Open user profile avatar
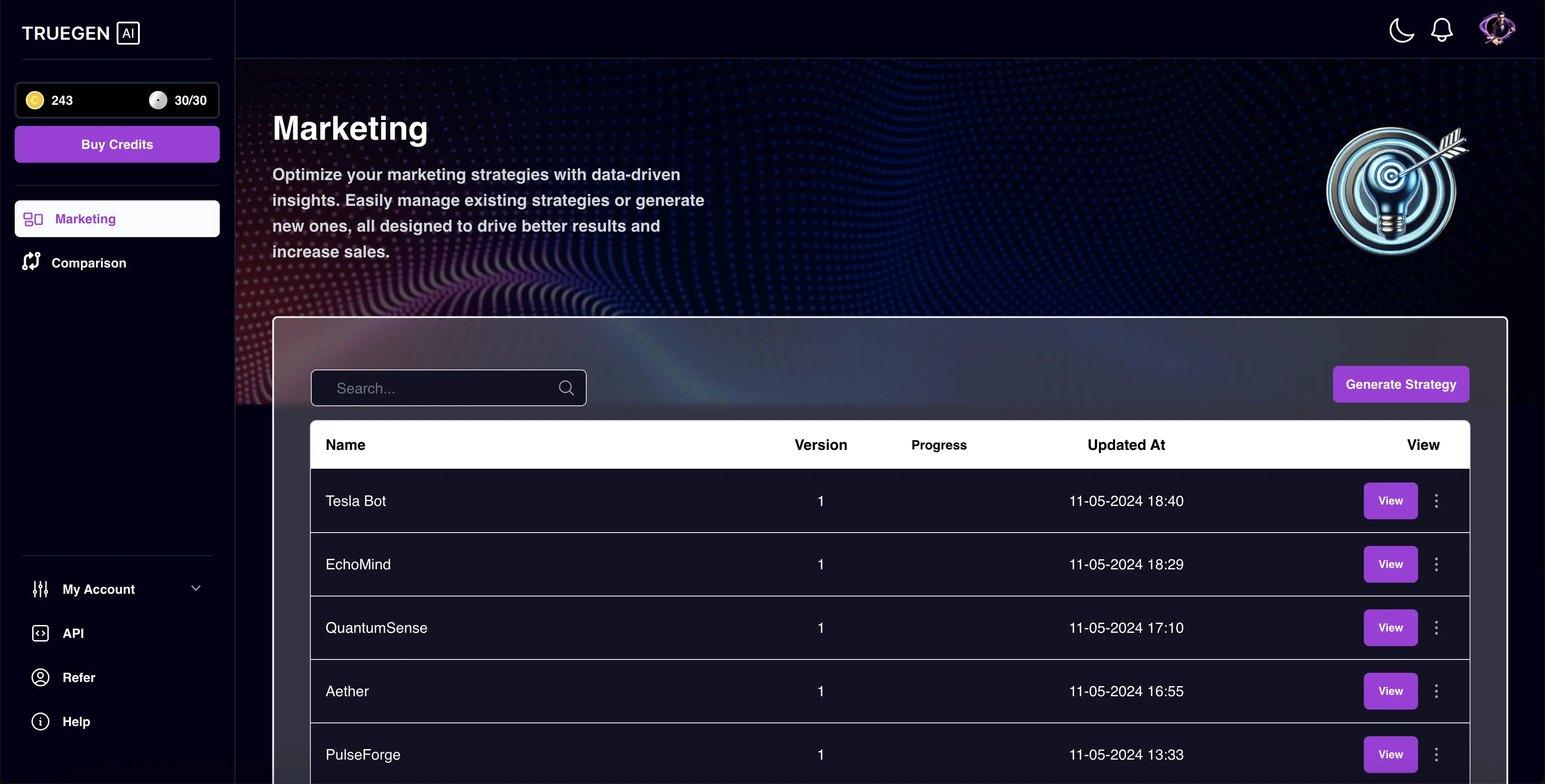The image size is (1545, 784). point(1496,29)
